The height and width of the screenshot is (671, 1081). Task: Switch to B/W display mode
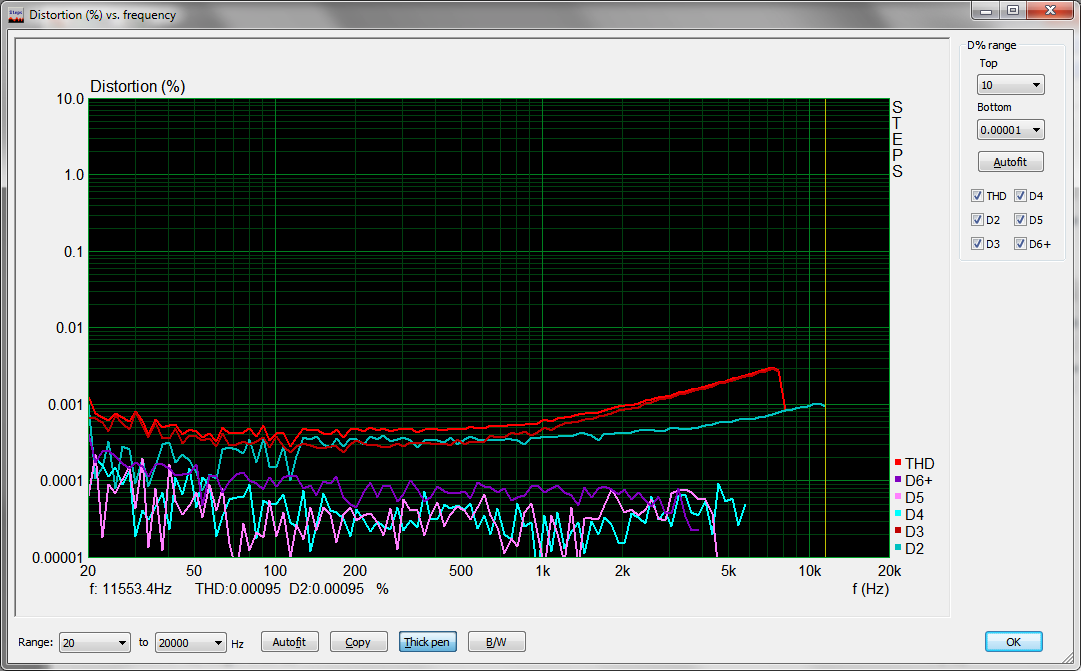[x=495, y=642]
